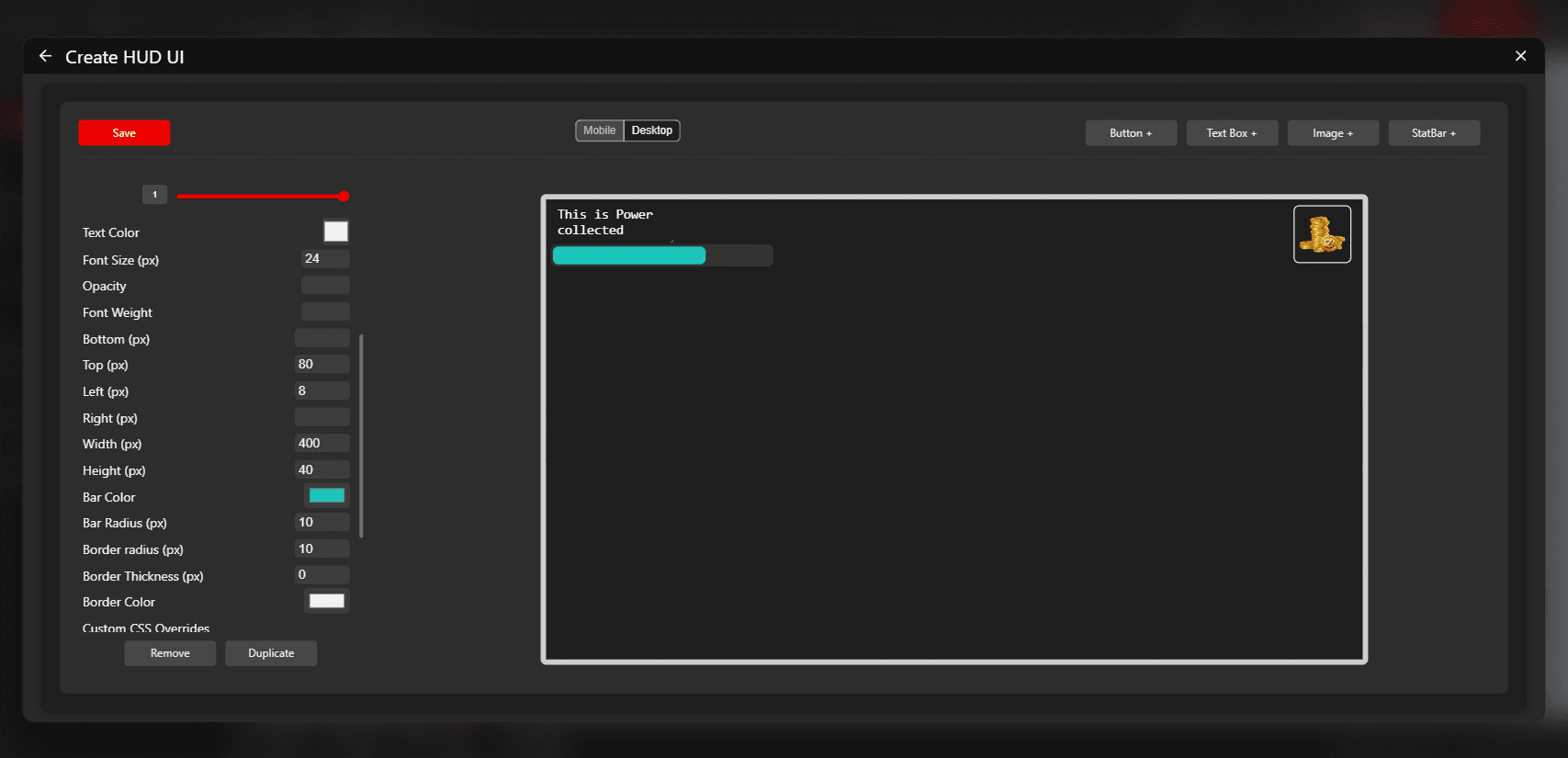
Task: Select the teal stat bar in preview
Action: click(662, 255)
